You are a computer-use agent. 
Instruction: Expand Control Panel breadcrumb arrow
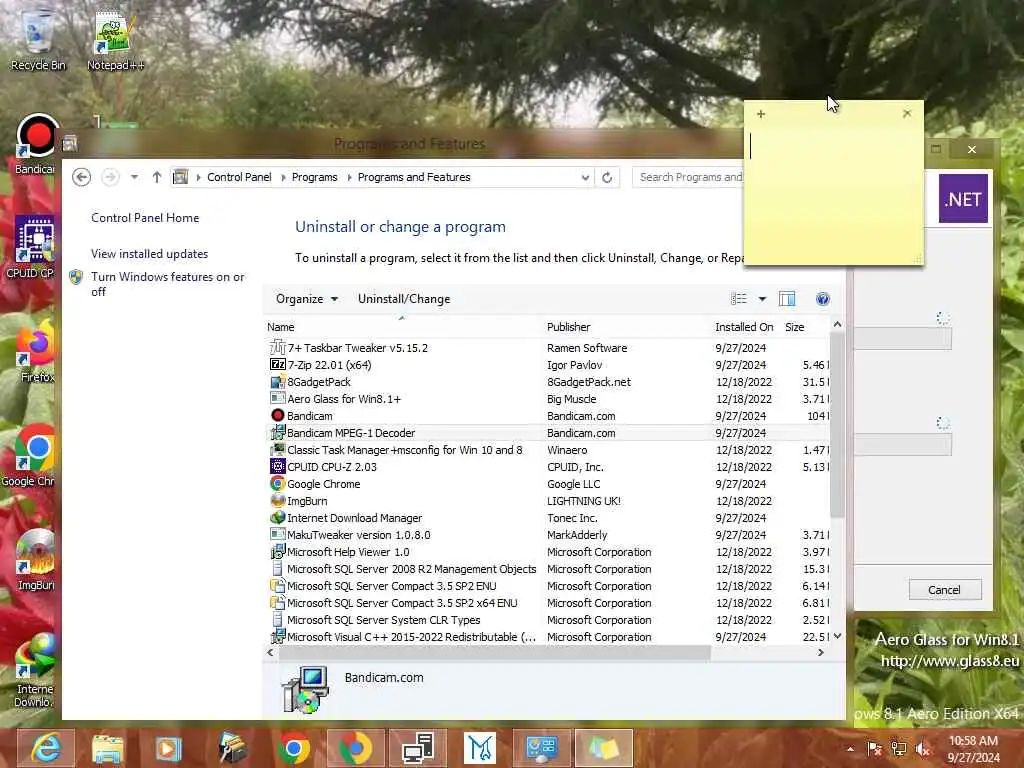click(283, 177)
